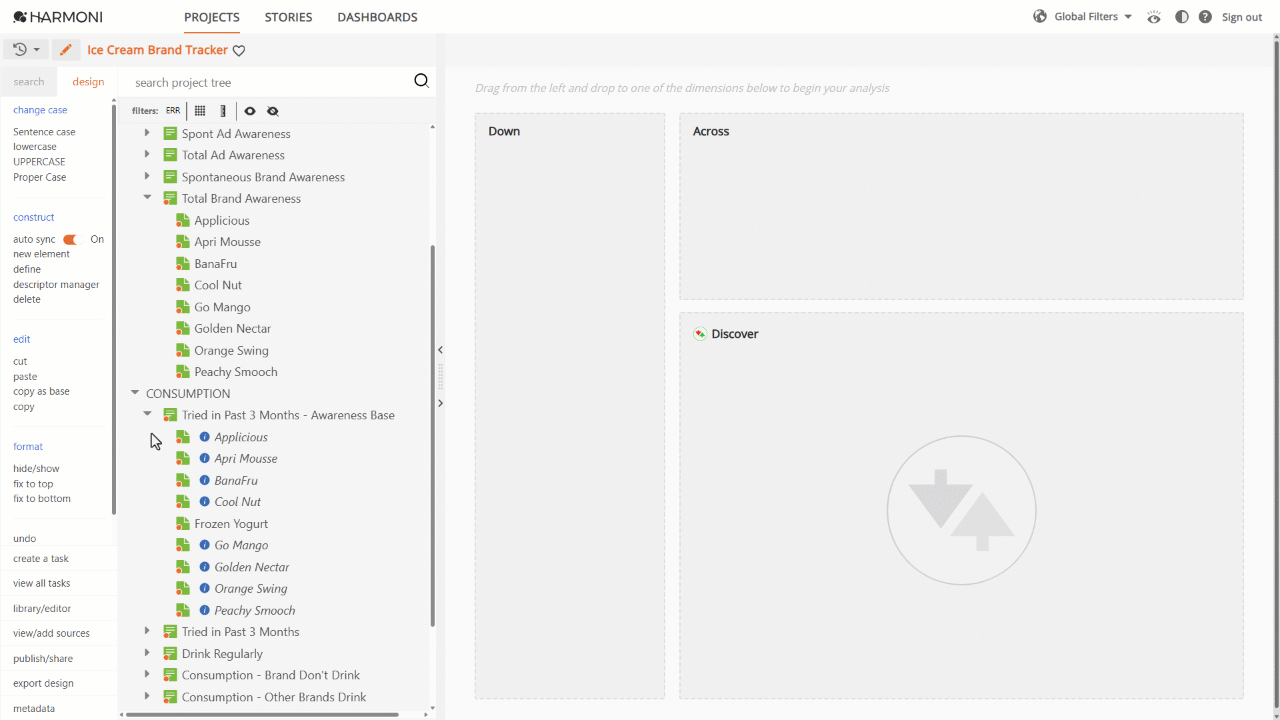Apply Sentence case

(x=44, y=132)
